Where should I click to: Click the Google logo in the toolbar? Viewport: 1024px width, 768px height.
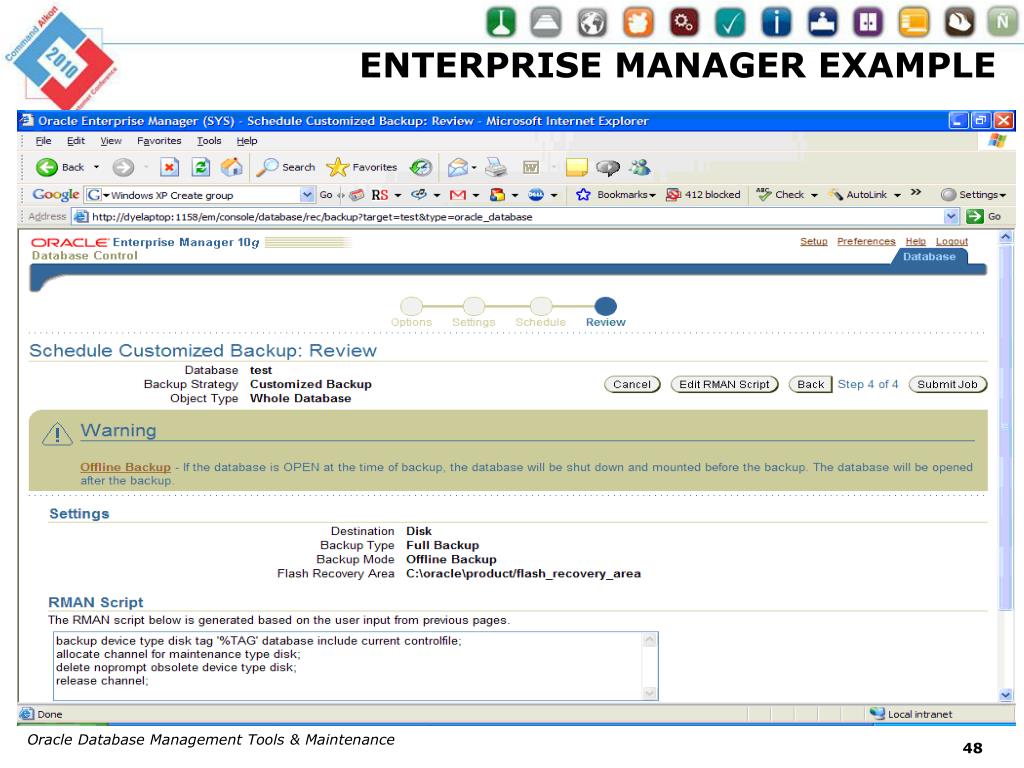56,195
